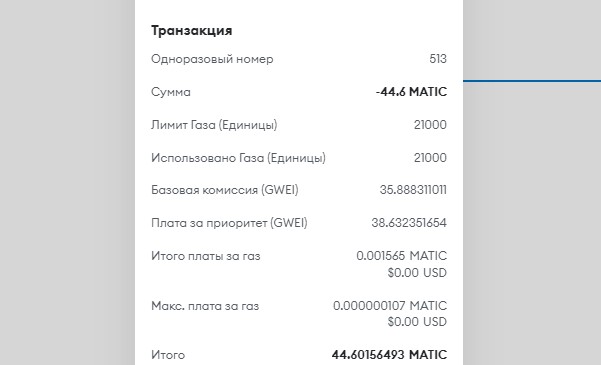Select the Одноразовый номер label
Viewport: 601px width, 365px height.
point(212,59)
